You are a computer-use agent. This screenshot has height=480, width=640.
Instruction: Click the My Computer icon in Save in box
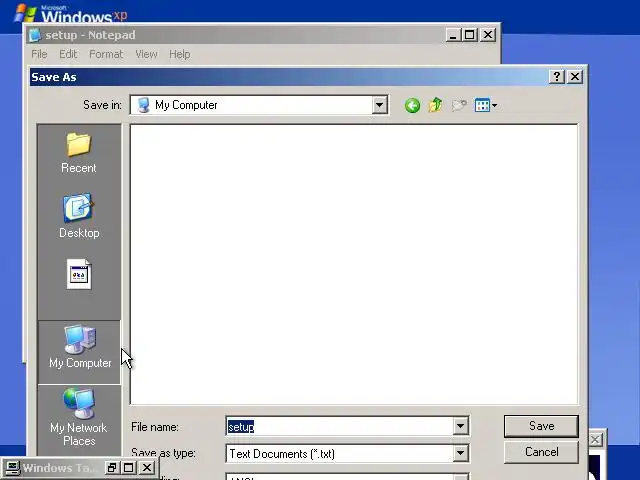[143, 105]
